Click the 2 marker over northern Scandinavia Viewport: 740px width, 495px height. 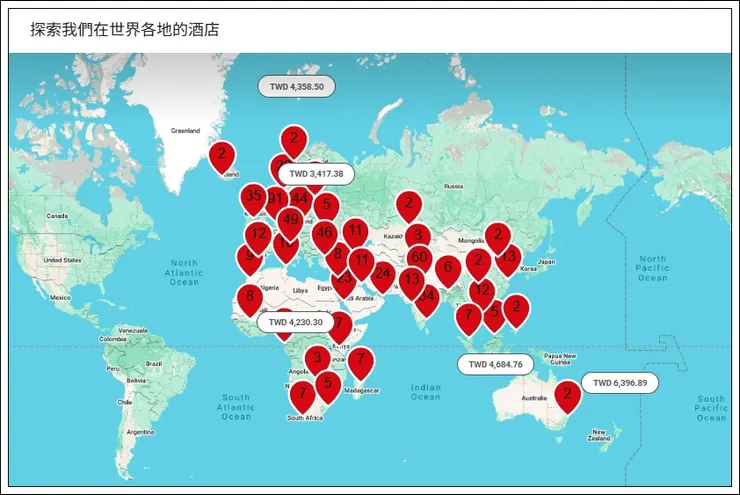pyautogui.click(x=294, y=141)
